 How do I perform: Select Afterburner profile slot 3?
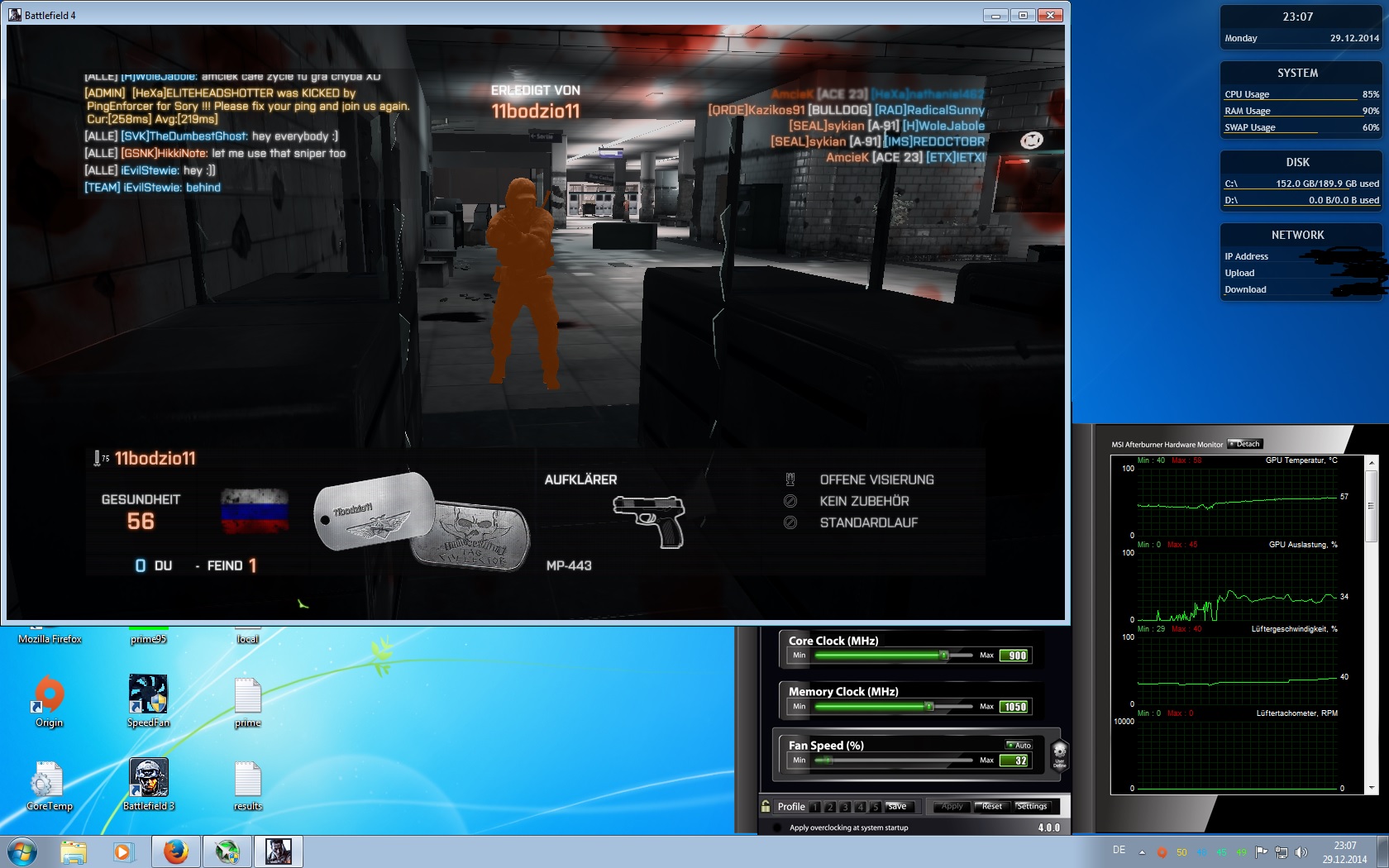[x=845, y=807]
